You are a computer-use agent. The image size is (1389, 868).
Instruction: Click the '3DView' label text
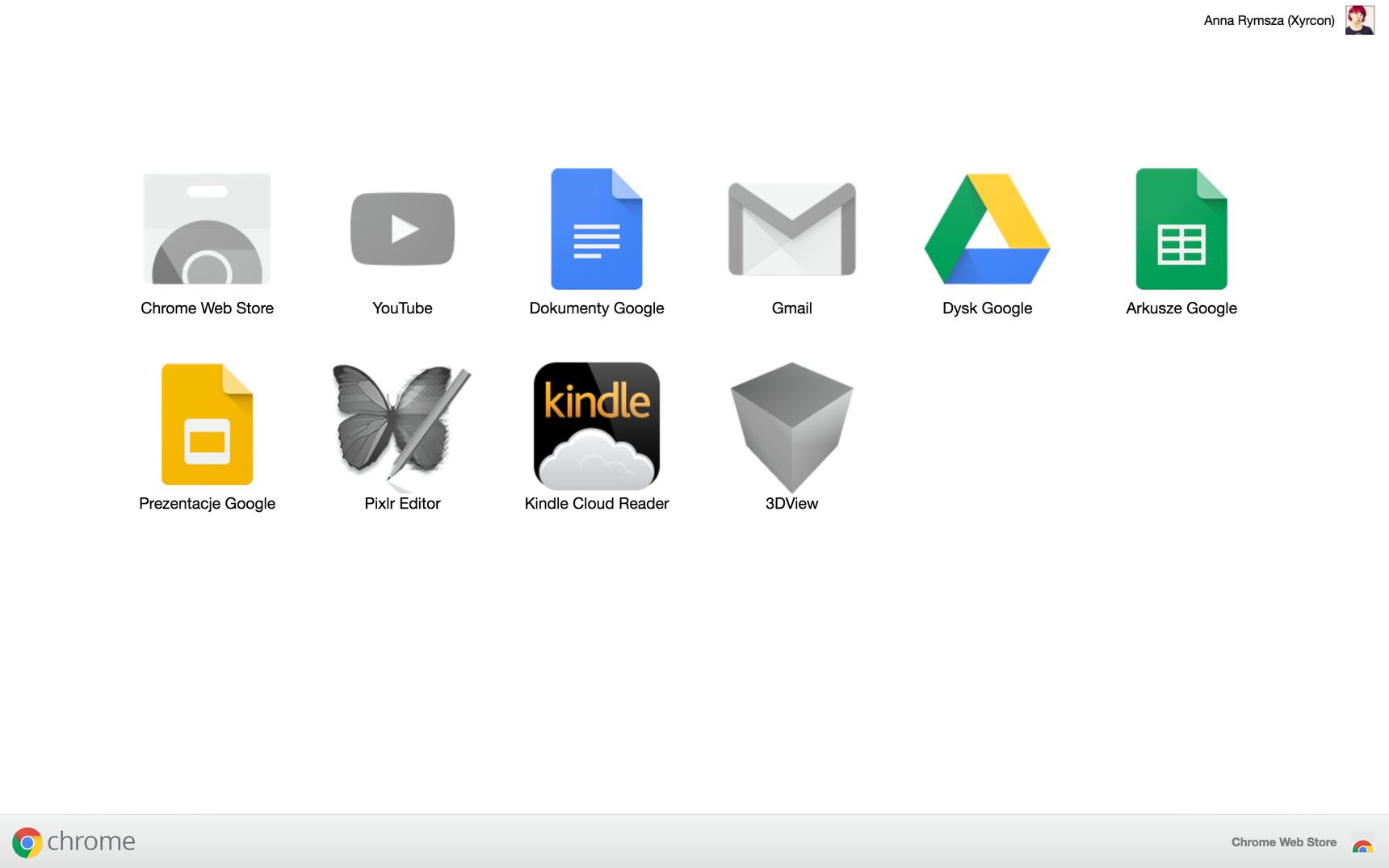tap(792, 504)
